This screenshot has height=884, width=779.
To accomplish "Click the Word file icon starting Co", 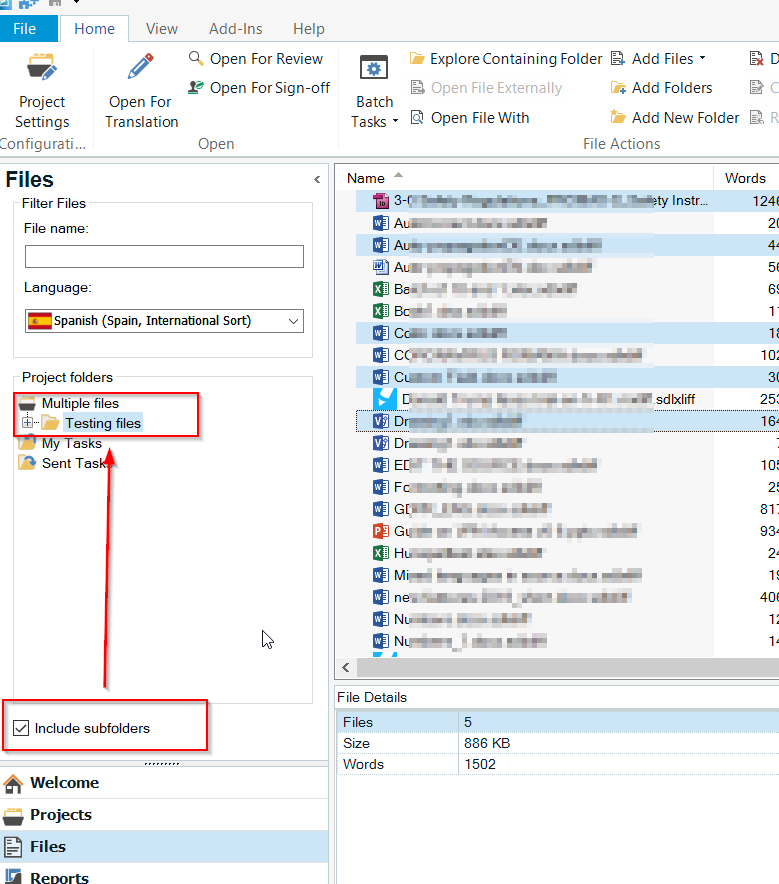I will tap(381, 333).
